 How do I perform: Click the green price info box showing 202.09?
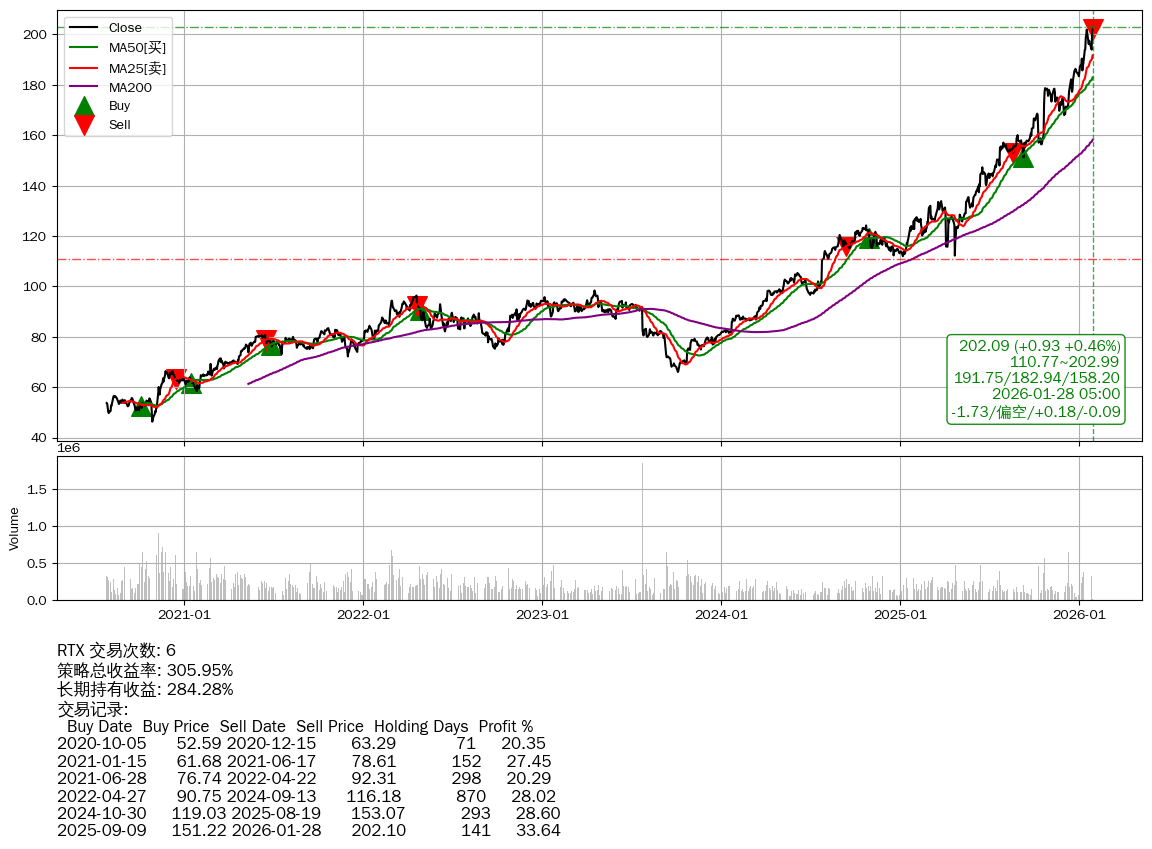click(x=1035, y=379)
